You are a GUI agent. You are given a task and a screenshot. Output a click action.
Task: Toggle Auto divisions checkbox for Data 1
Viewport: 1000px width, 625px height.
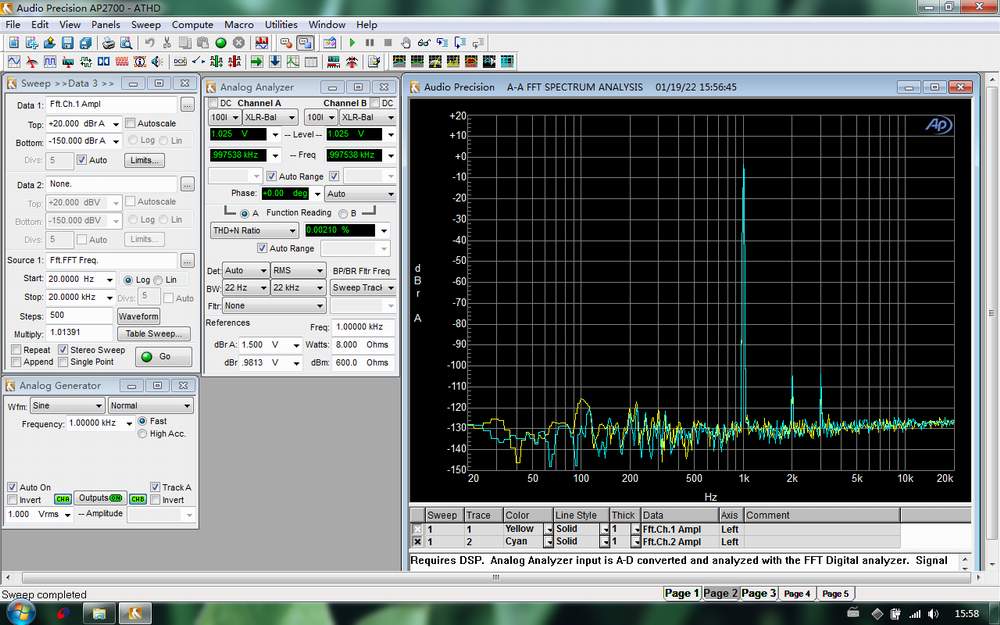tap(82, 160)
